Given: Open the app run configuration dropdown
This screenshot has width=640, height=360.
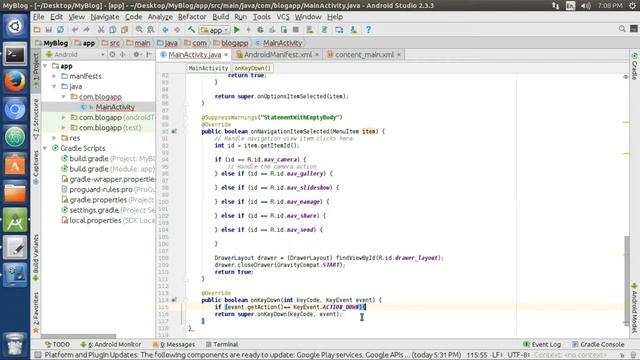Looking at the screenshot, I should [215, 30].
